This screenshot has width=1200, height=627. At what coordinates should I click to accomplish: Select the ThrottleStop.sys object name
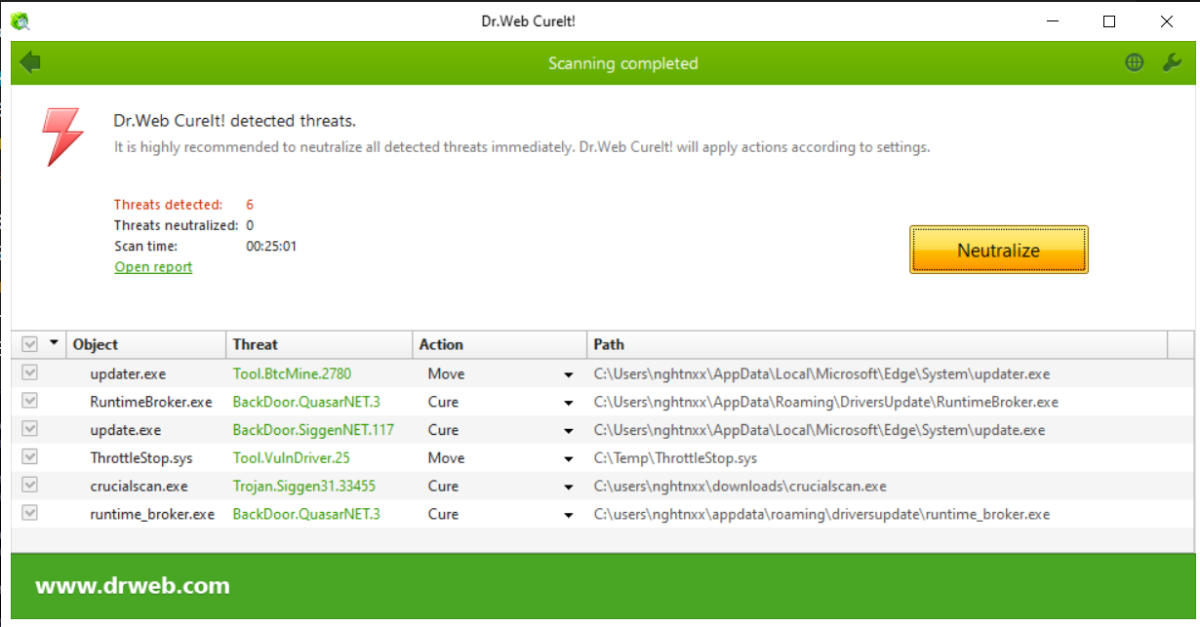pos(141,458)
